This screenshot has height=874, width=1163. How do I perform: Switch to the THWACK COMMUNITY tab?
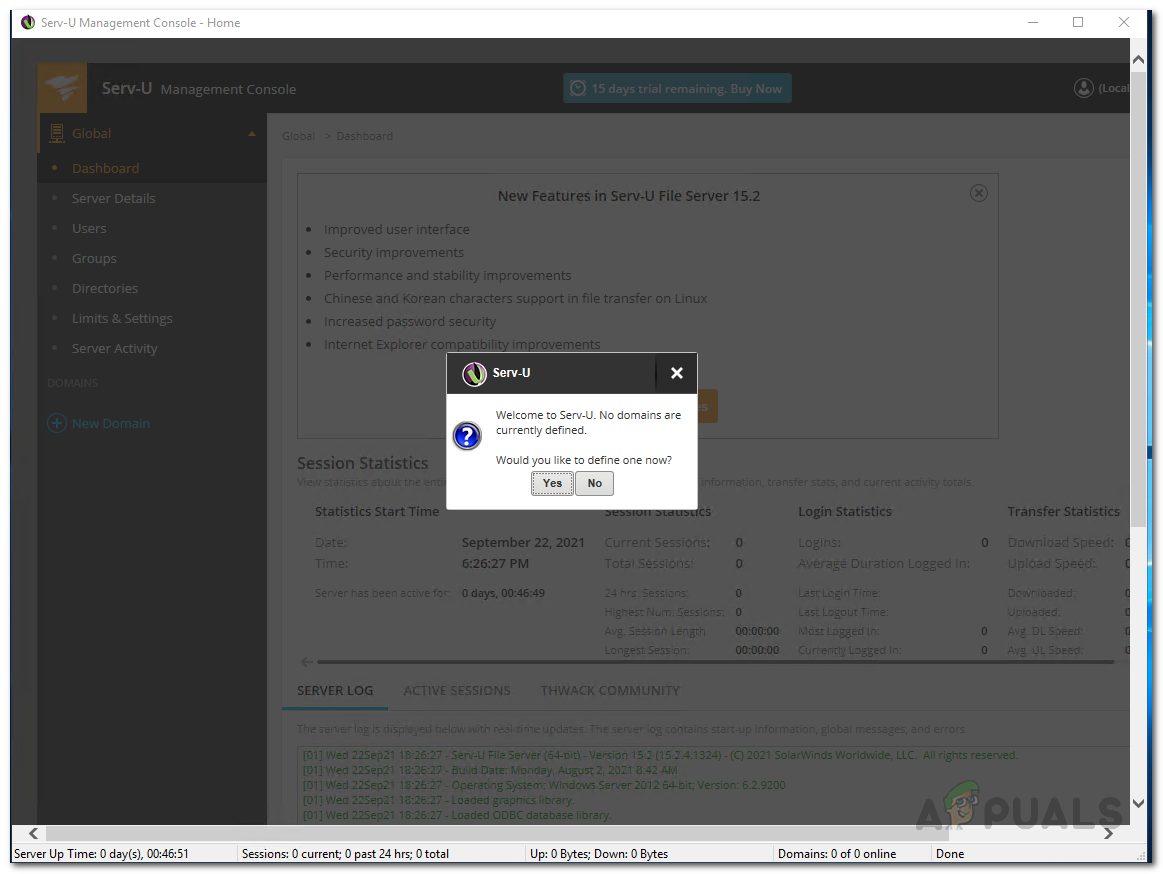tap(610, 691)
